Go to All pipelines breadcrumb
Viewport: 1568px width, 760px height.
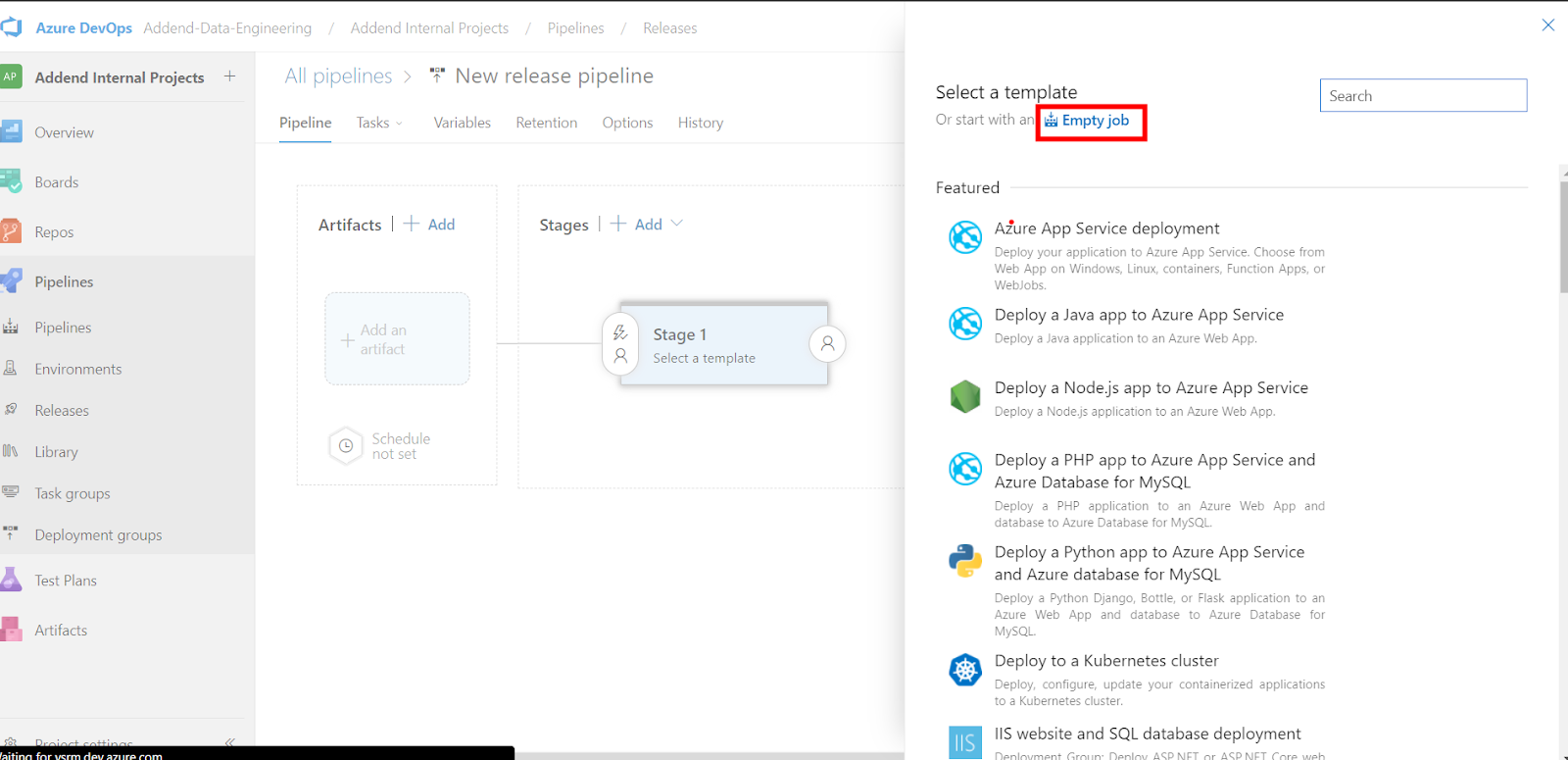(x=338, y=76)
